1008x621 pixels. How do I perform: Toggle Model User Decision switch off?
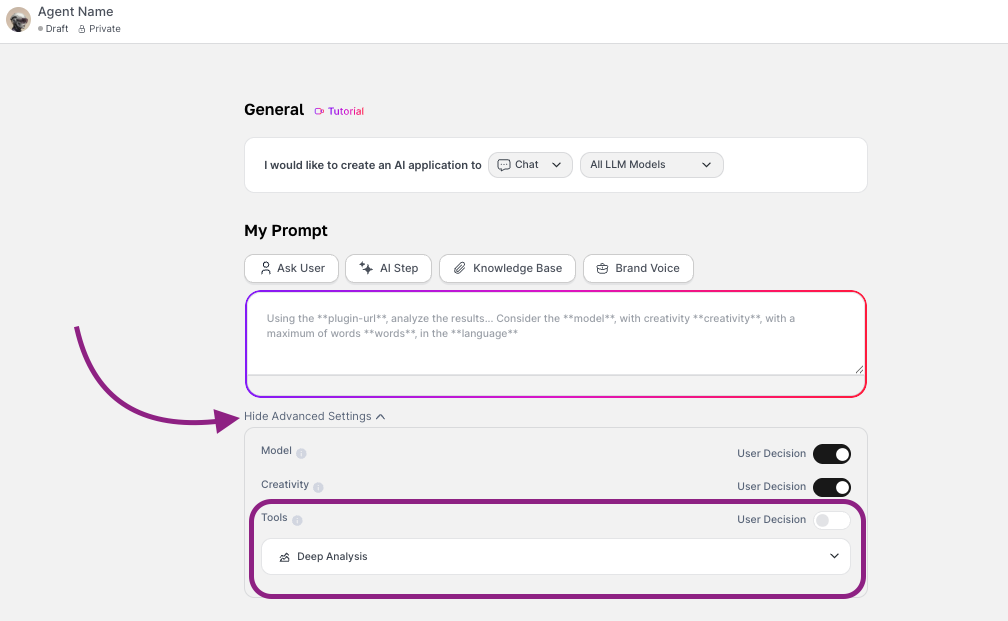831,454
